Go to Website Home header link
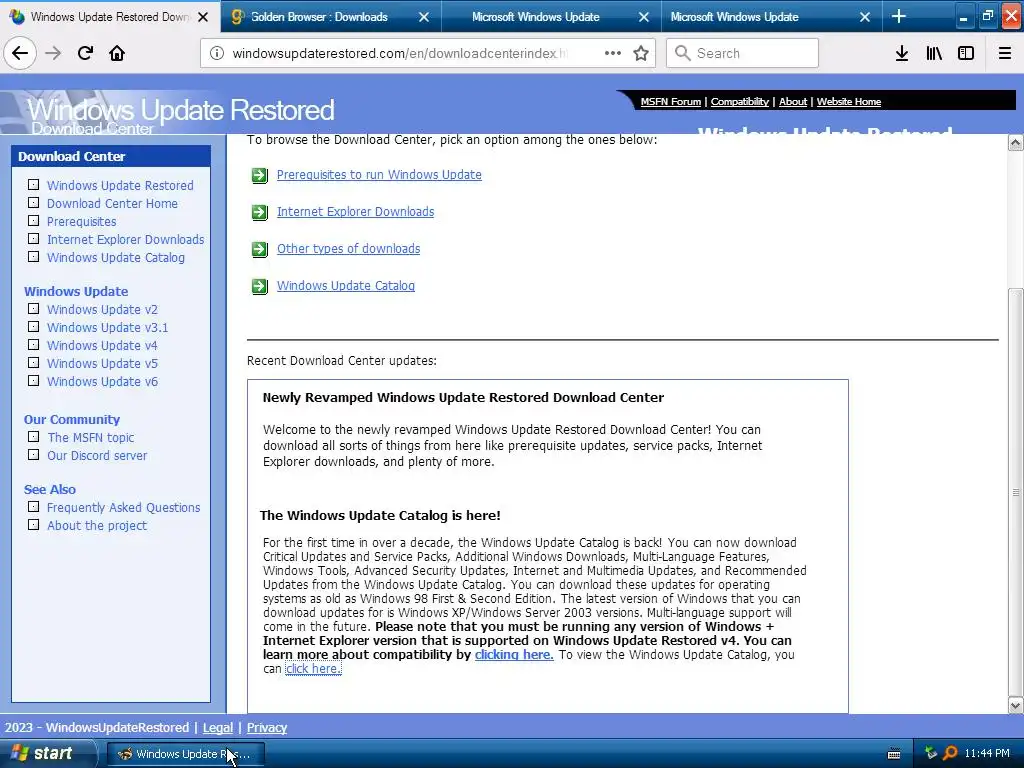This screenshot has width=1024, height=768. click(x=849, y=102)
